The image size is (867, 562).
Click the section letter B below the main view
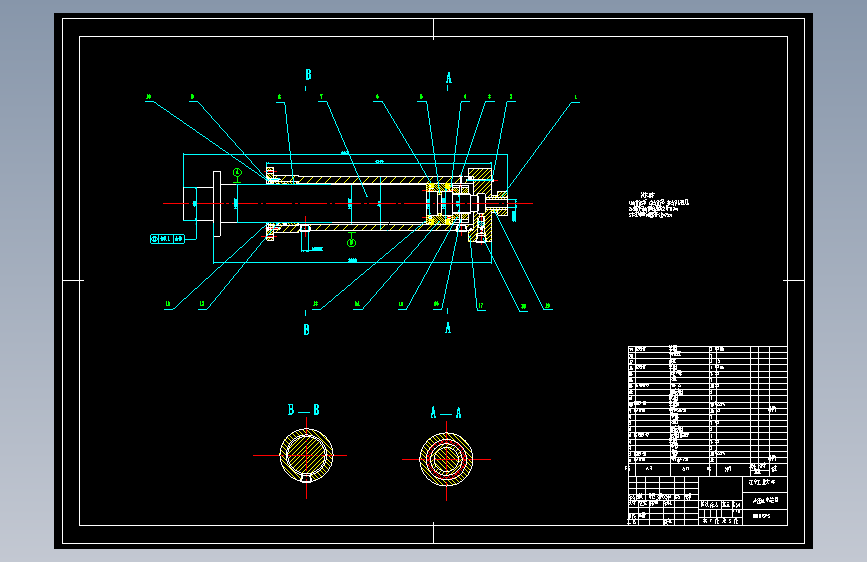pyautogui.click(x=306, y=330)
